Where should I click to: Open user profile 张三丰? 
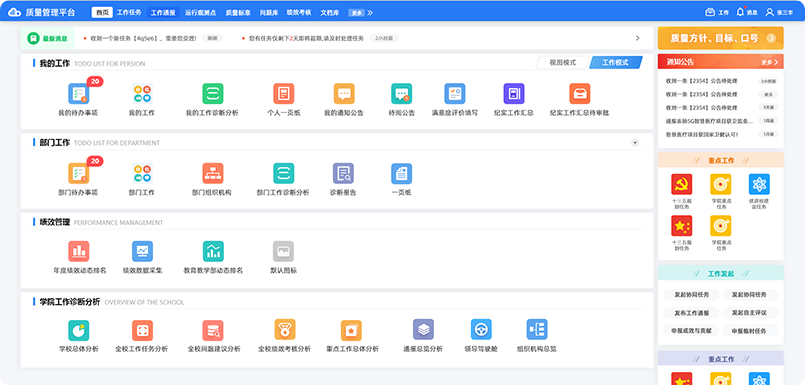[779, 12]
